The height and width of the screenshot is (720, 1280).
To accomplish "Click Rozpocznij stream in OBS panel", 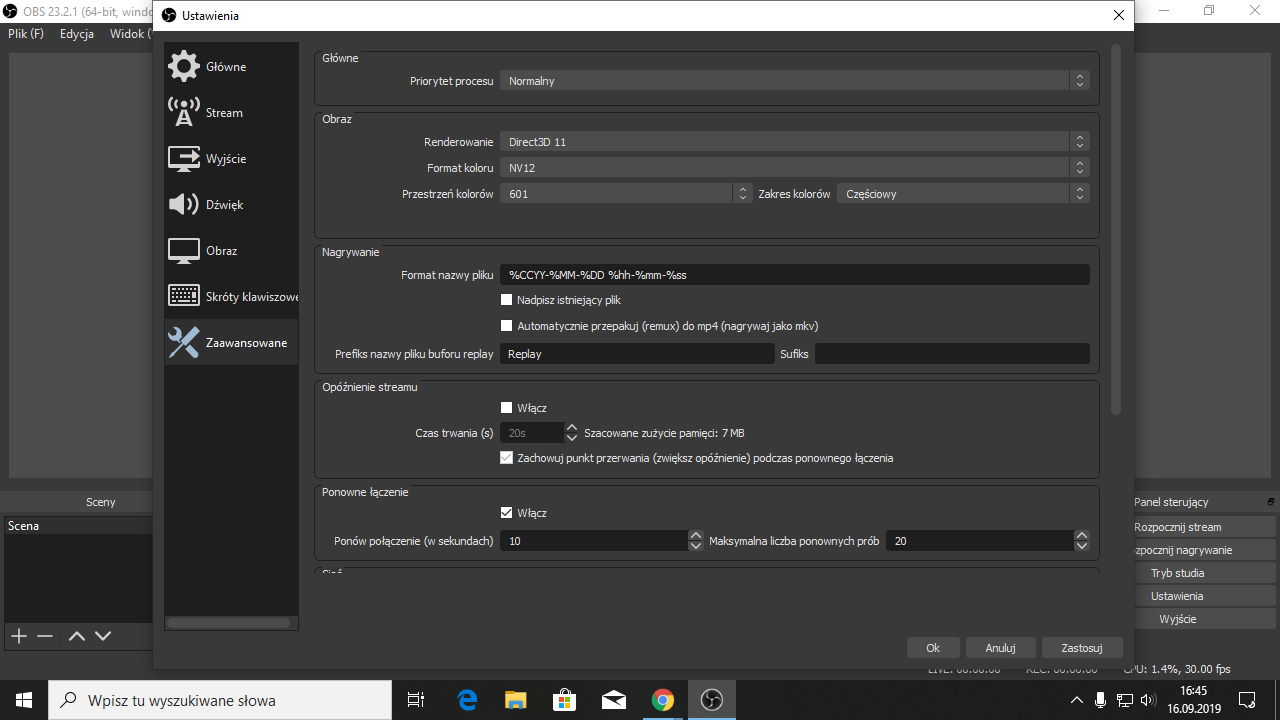I will (x=1204, y=527).
